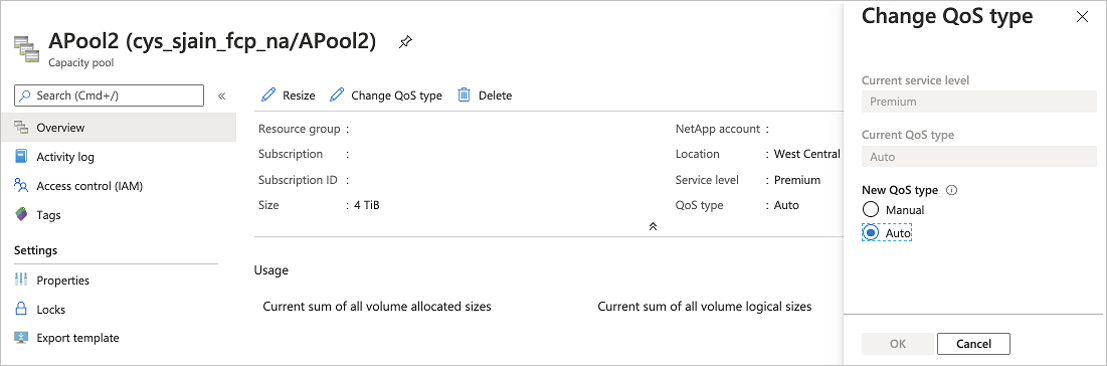This screenshot has height=366, width=1107.
Task: Click the Change QoS type pencil icon
Action: (337, 95)
